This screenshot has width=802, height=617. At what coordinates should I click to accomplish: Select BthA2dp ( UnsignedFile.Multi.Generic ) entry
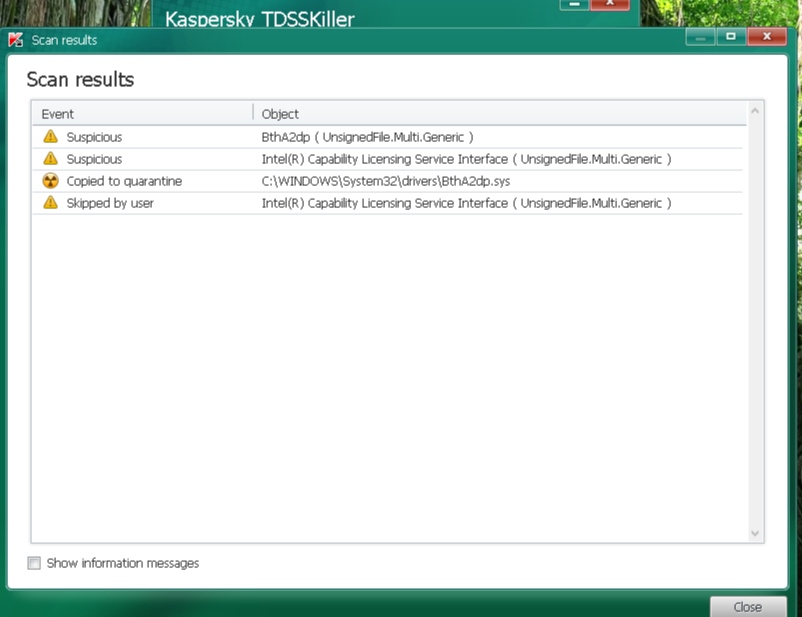click(367, 137)
